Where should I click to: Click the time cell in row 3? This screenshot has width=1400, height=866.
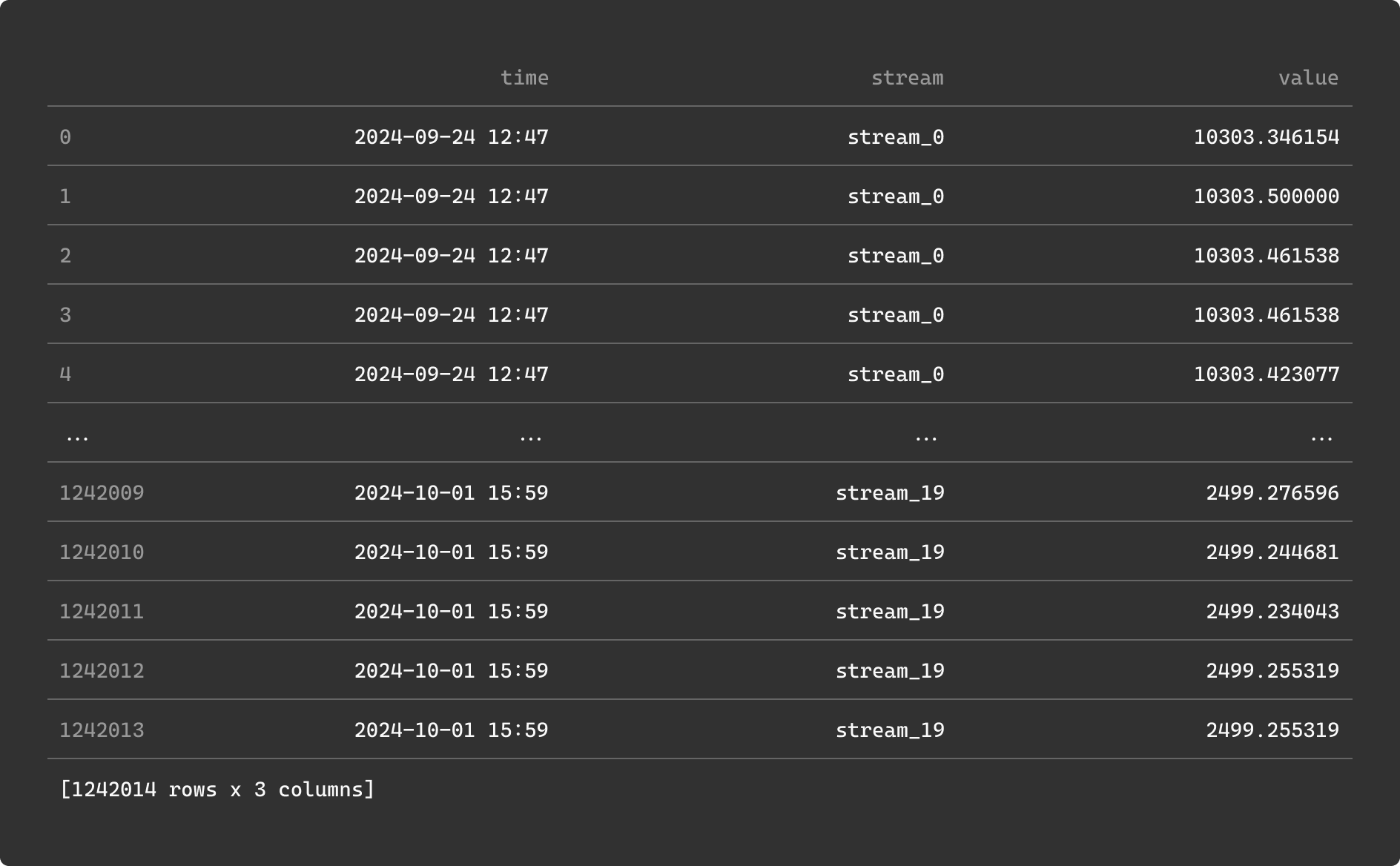pos(451,315)
